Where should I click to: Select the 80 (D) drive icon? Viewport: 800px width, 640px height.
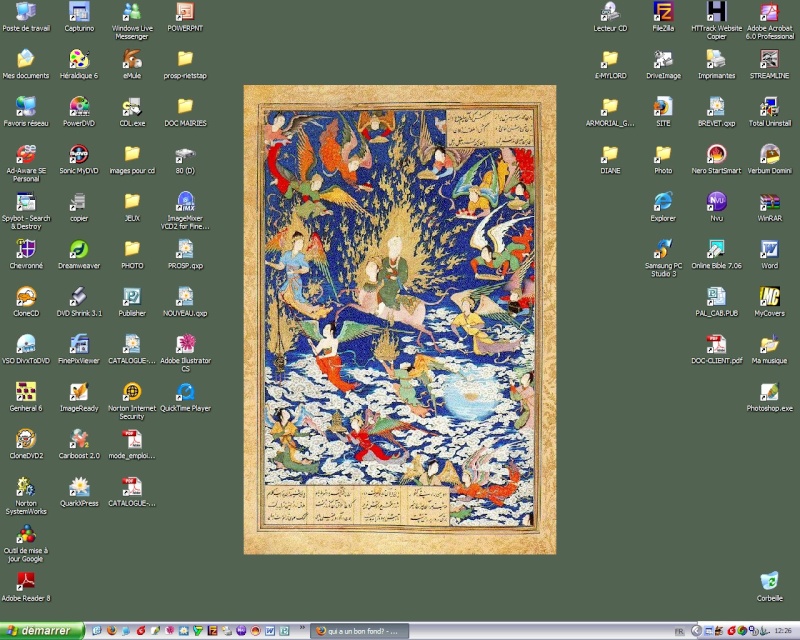185,159
